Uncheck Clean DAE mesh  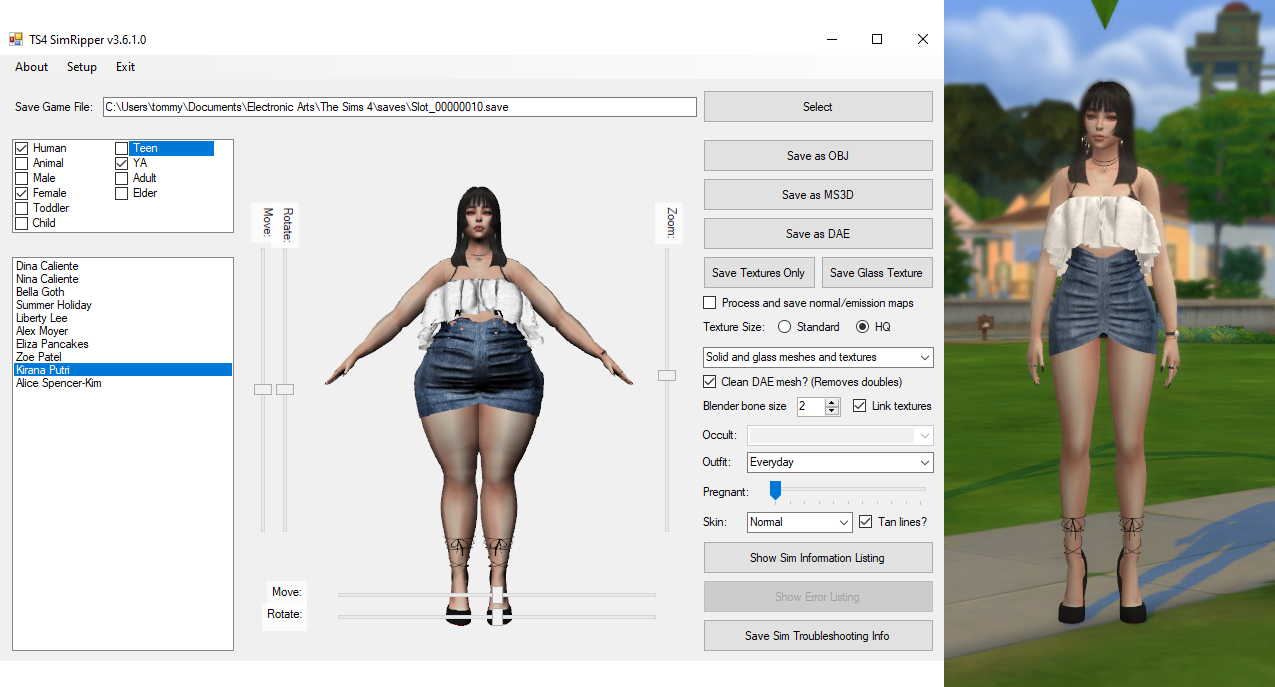coord(710,382)
